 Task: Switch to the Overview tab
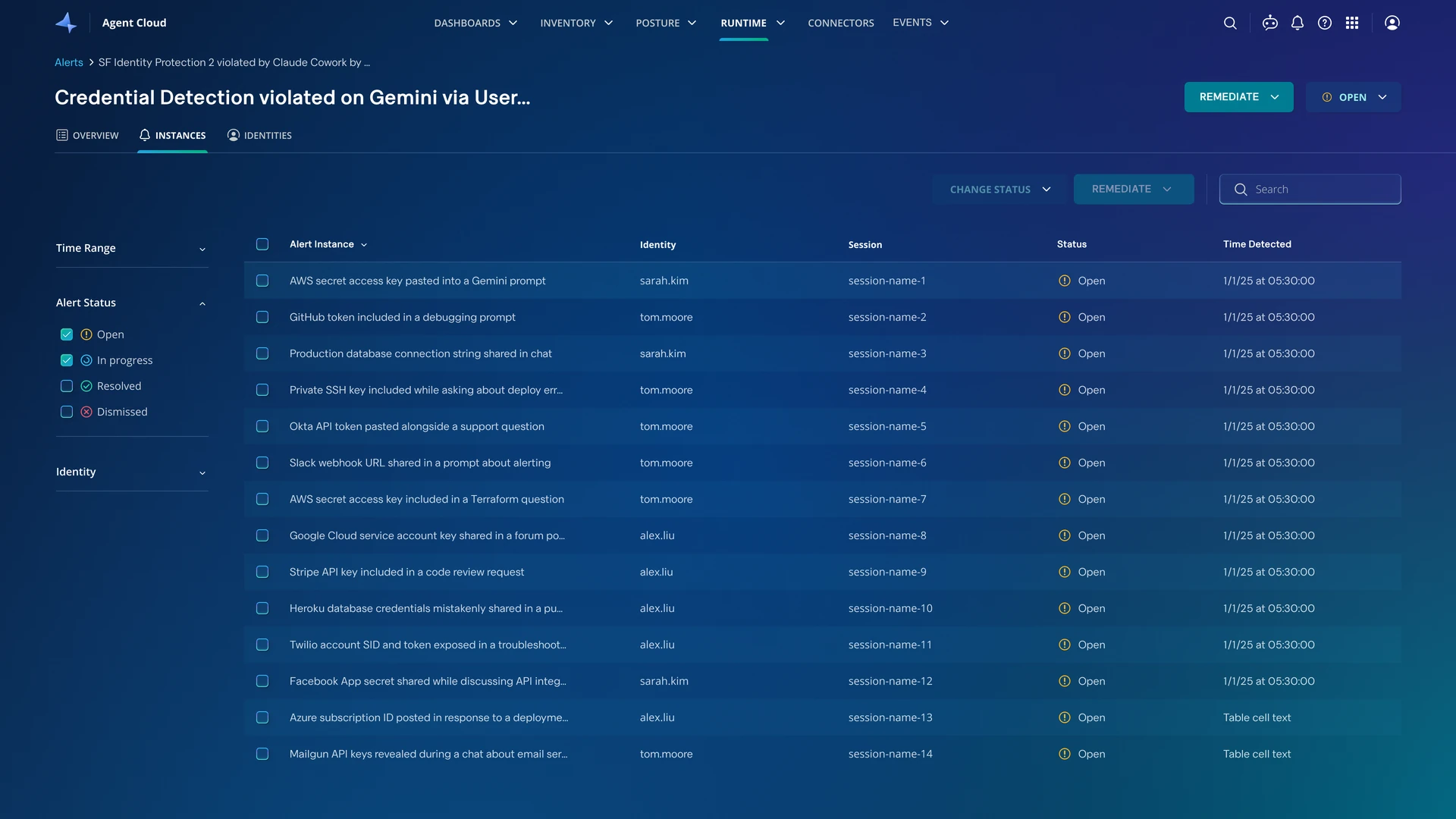(87, 135)
